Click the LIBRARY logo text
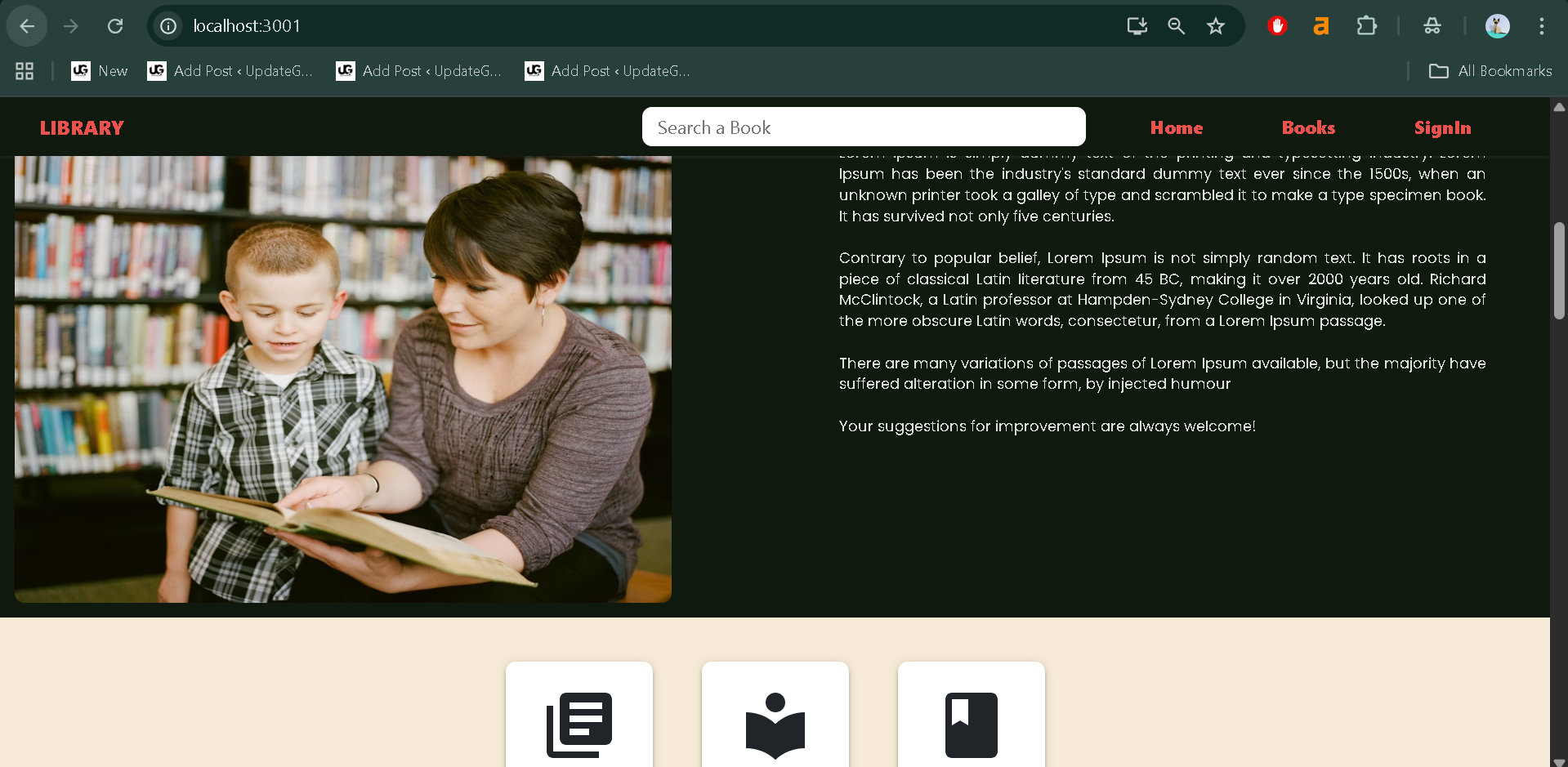This screenshot has height=767, width=1568. (82, 128)
